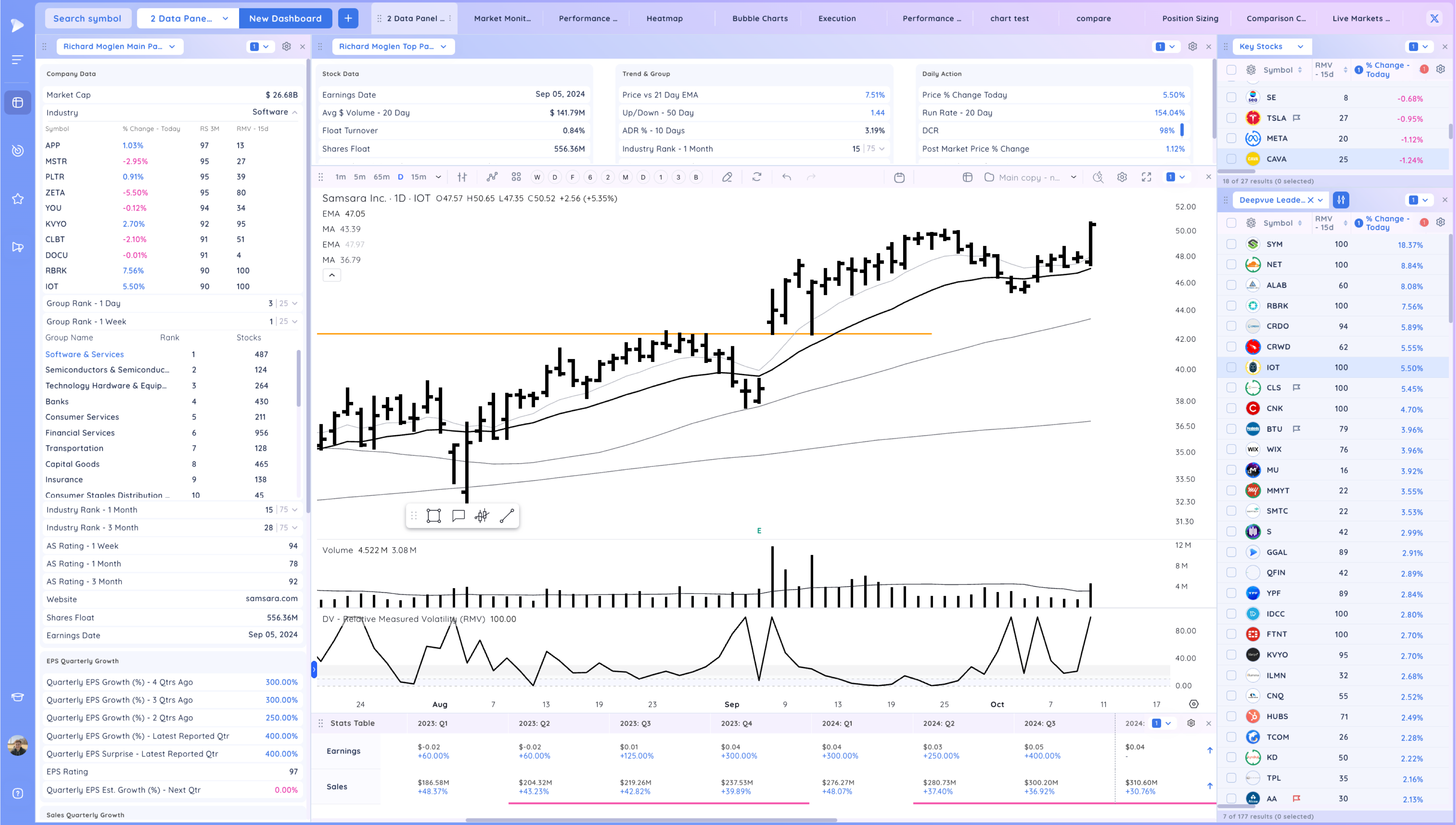Collapse the Industry Software expander

294,112
